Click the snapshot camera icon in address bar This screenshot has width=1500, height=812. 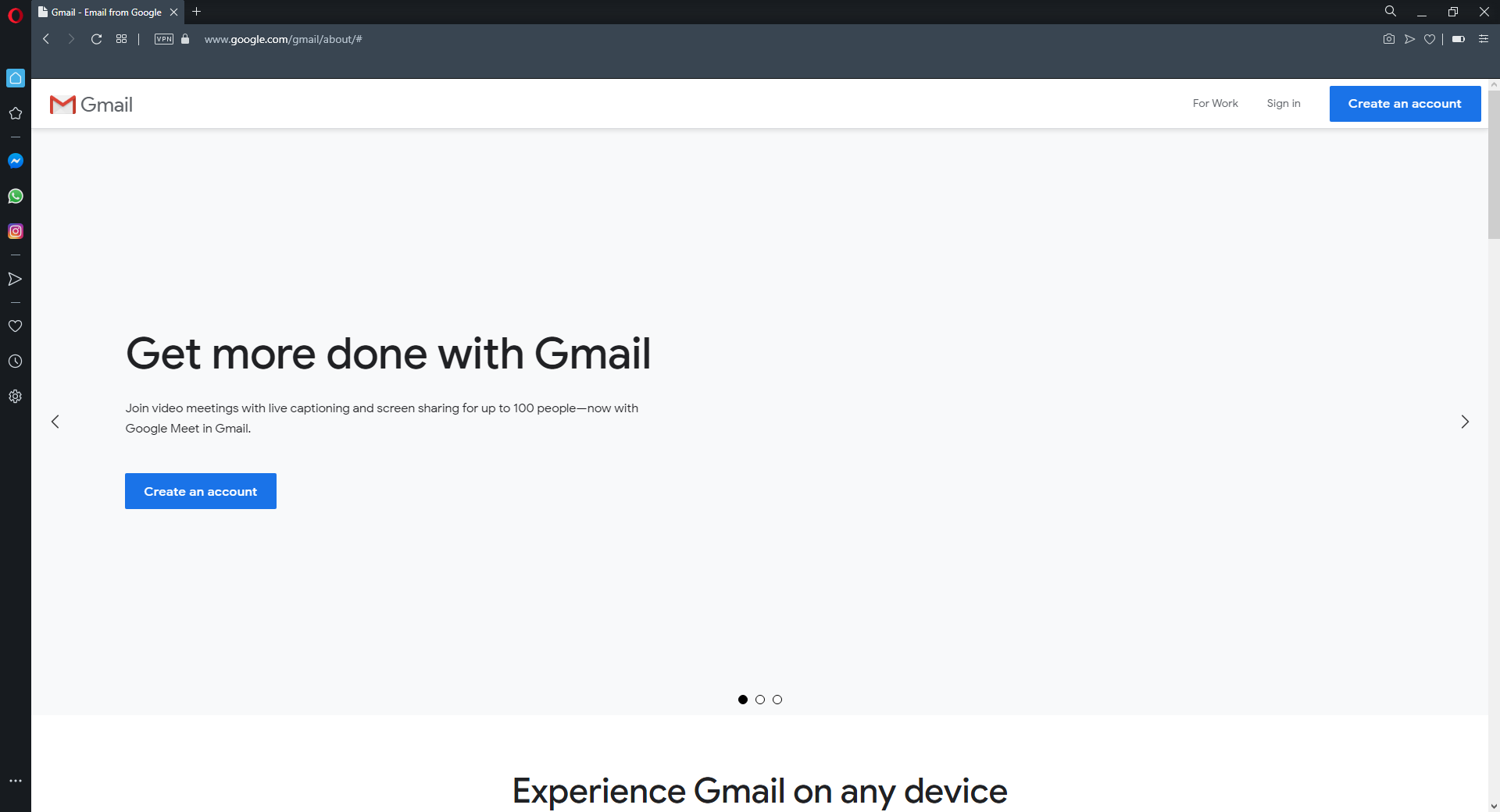click(x=1388, y=39)
